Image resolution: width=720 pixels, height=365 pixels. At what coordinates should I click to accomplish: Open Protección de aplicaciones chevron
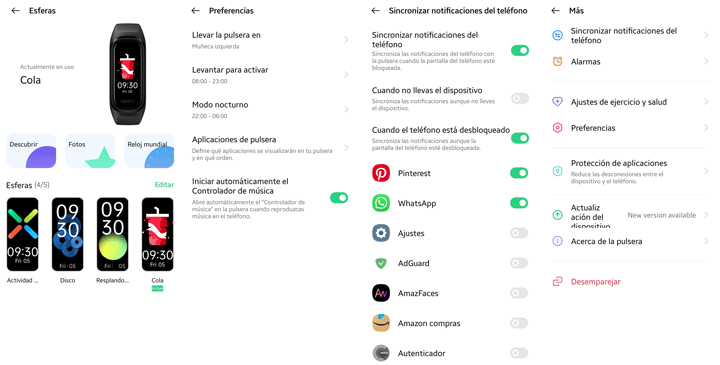[706, 171]
